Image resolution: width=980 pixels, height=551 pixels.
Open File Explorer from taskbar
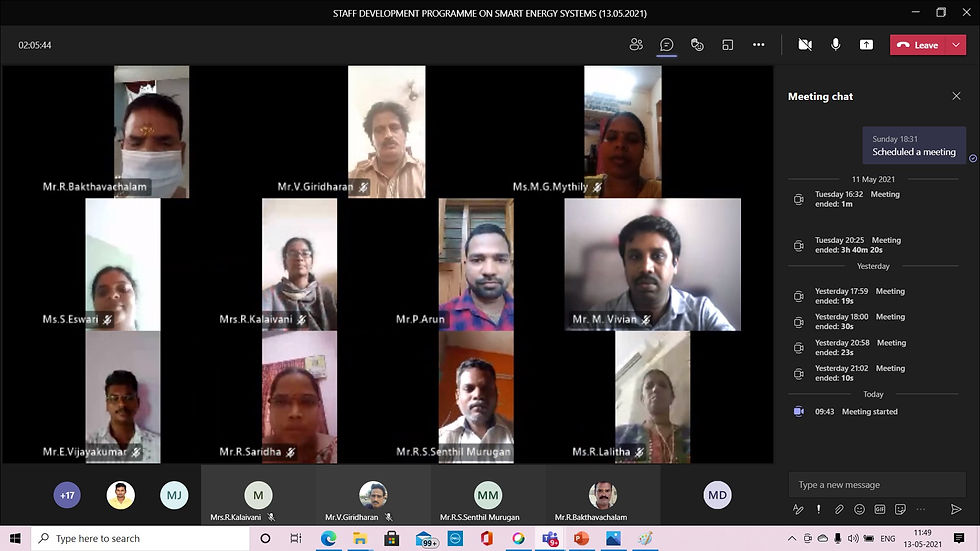coord(360,538)
